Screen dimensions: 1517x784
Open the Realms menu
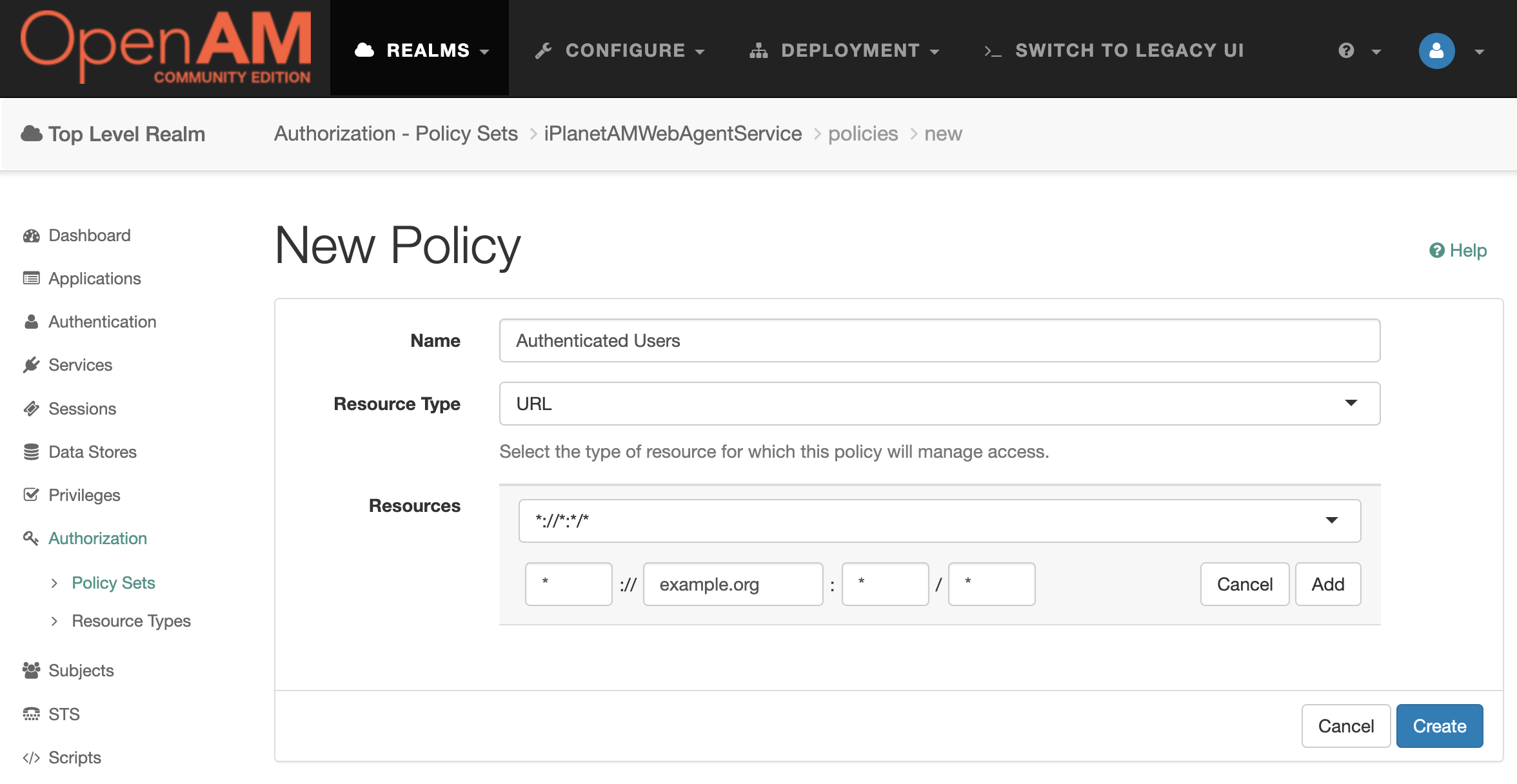tap(422, 50)
